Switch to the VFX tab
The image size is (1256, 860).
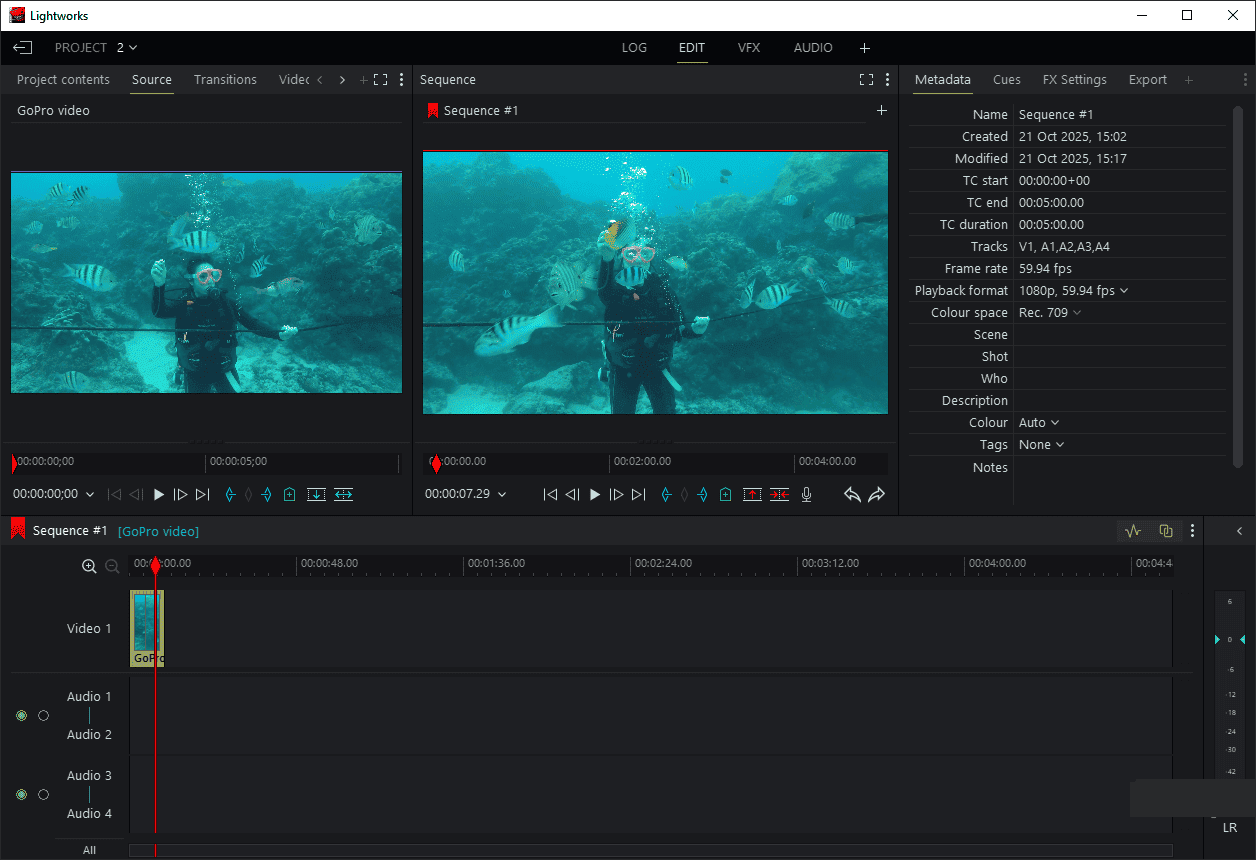point(749,47)
